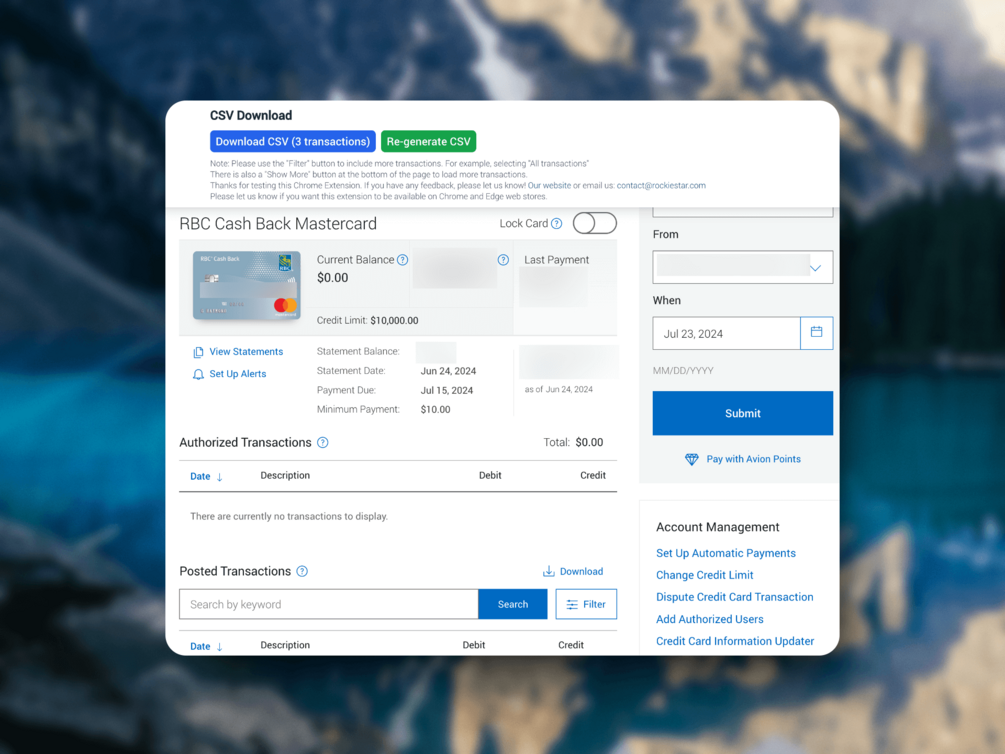1005x754 pixels.
Task: Click the Current Balance $0.00 amount
Action: 333,278
